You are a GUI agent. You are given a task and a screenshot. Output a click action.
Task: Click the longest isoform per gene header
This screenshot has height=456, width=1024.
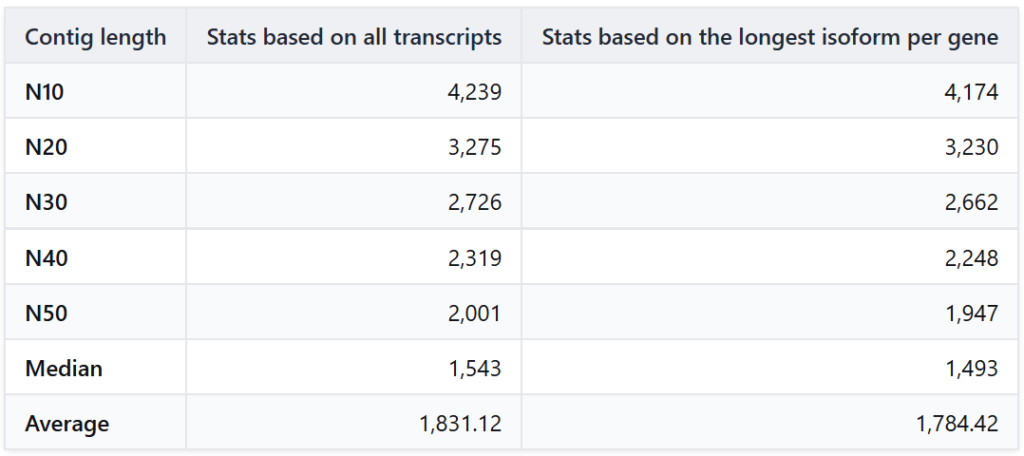769,38
